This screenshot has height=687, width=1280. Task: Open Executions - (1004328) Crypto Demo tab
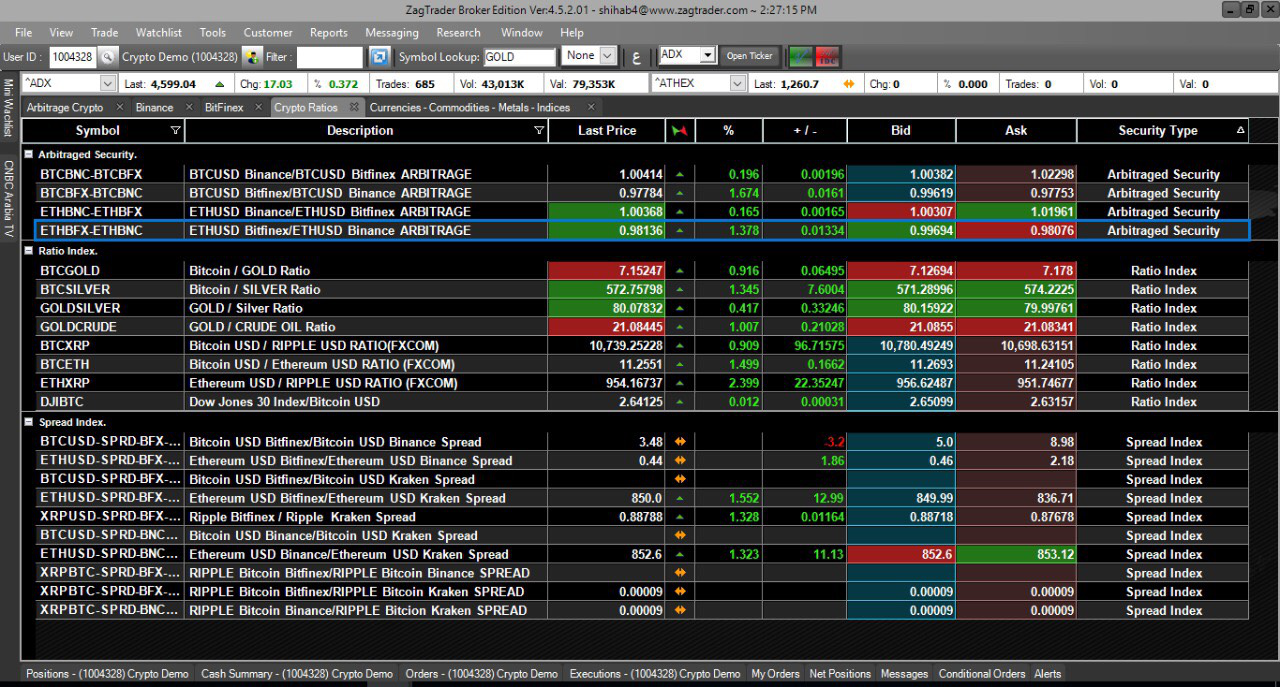(x=655, y=674)
